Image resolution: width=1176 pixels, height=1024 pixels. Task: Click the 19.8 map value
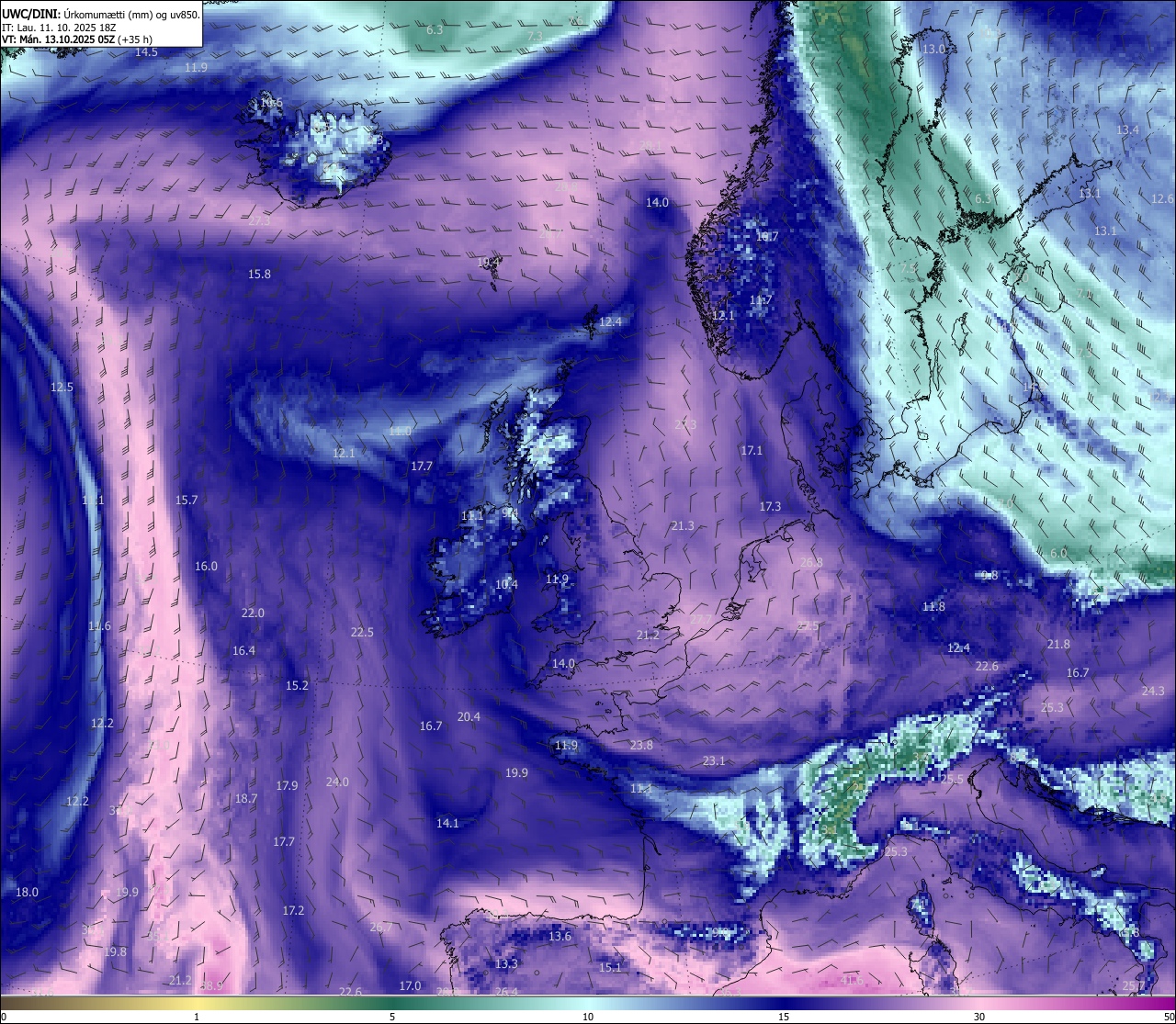click(x=115, y=952)
